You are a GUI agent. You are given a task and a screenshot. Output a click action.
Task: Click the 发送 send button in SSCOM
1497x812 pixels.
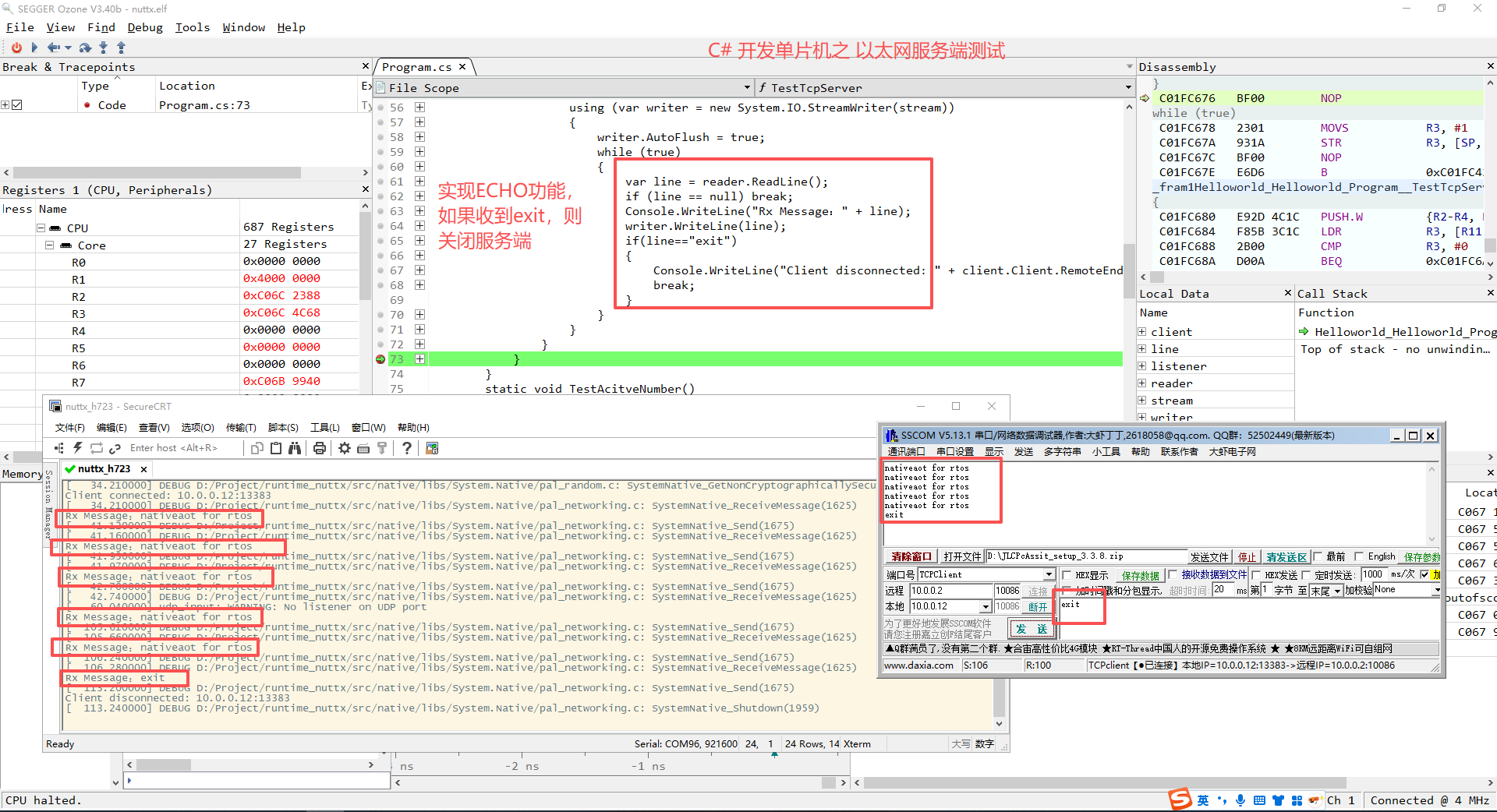pos(1031,629)
